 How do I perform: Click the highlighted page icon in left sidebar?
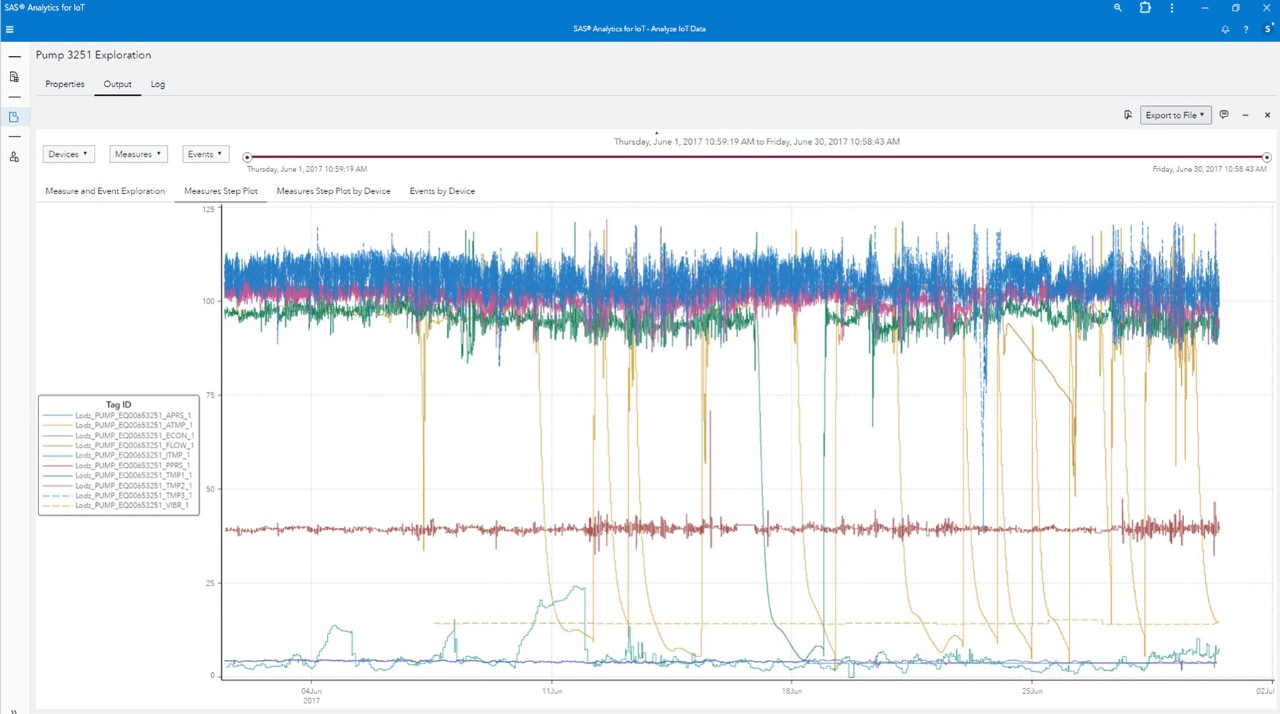14,116
